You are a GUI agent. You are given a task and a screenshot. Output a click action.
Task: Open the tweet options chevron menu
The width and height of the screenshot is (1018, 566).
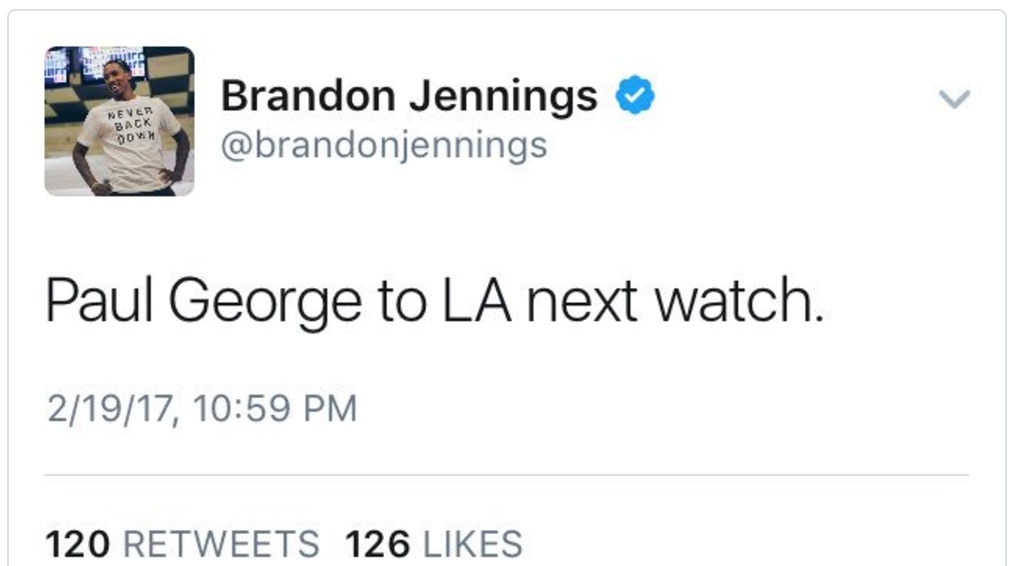pos(956,99)
